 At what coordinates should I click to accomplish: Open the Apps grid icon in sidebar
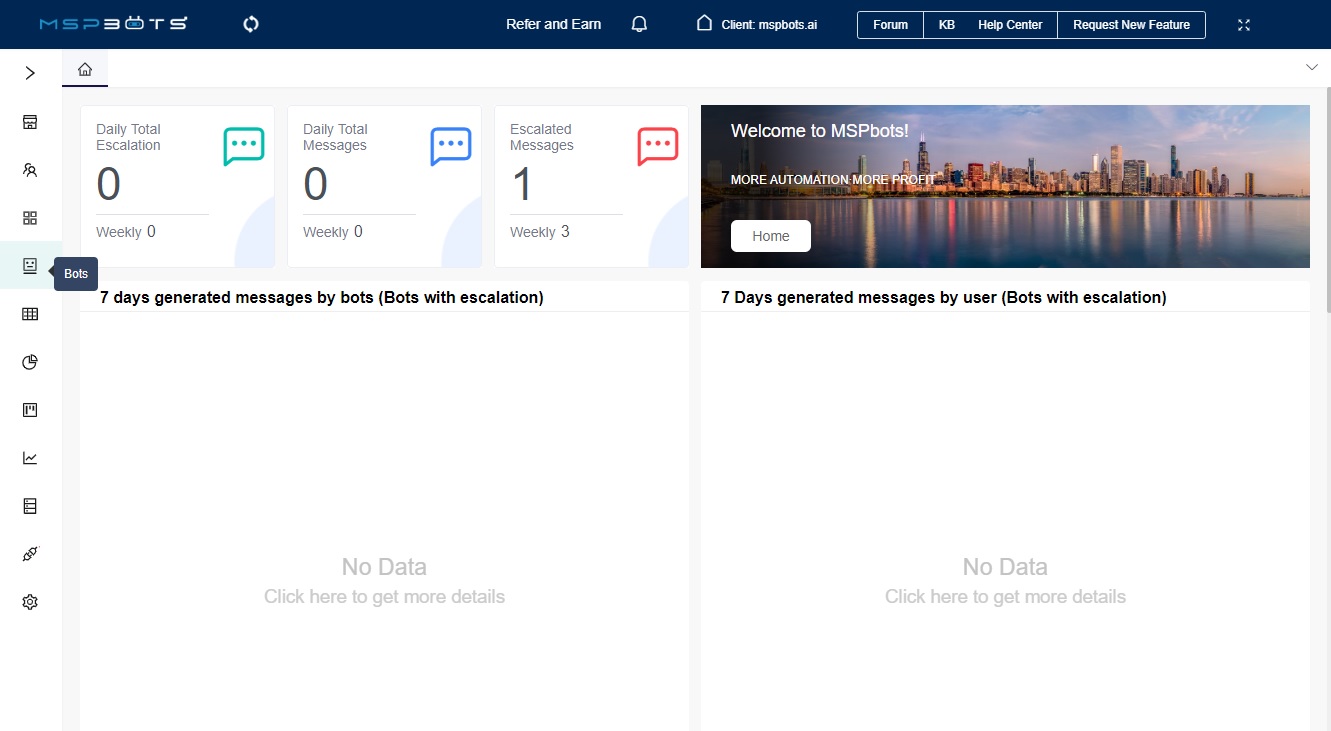tap(29, 217)
